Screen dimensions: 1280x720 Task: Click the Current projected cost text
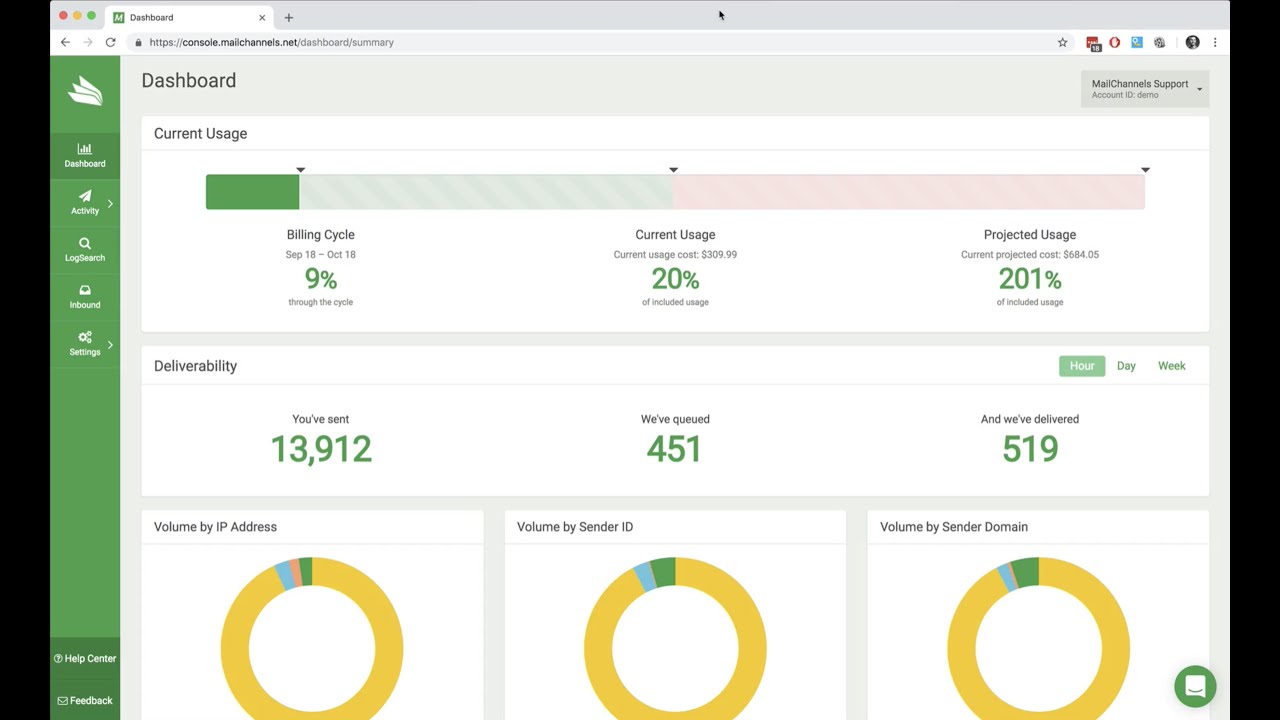1030,255
